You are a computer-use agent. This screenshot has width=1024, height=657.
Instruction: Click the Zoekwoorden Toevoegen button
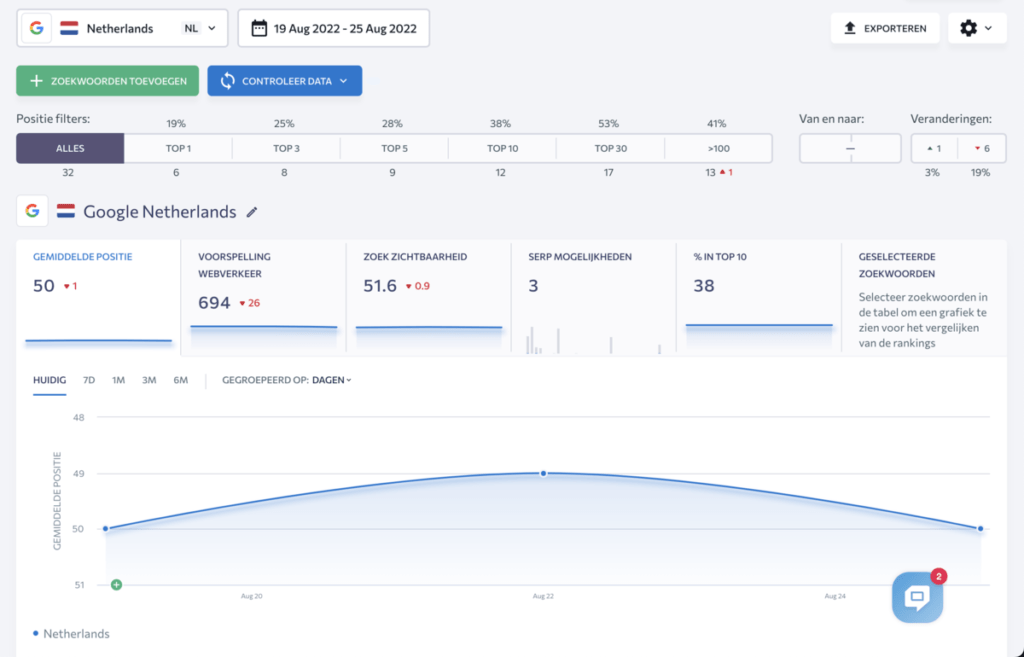(108, 81)
